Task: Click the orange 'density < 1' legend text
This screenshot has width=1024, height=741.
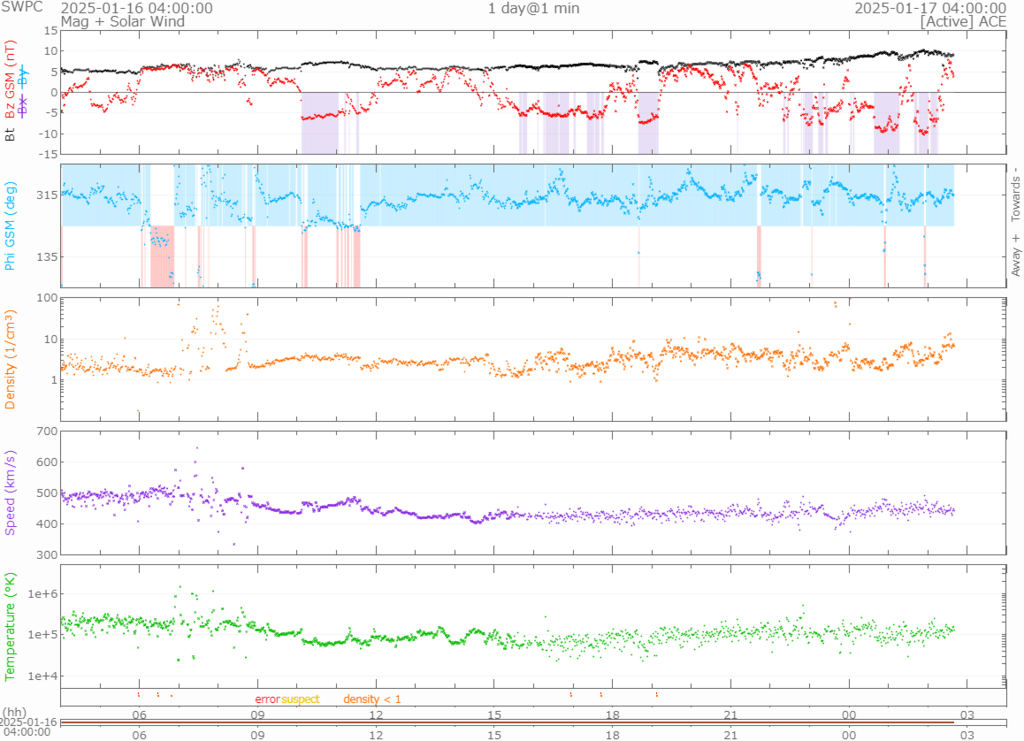Action: click(372, 699)
